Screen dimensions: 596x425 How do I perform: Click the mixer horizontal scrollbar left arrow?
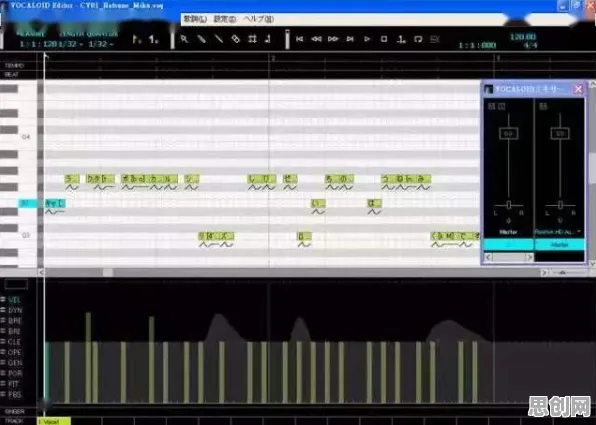tap(488, 257)
